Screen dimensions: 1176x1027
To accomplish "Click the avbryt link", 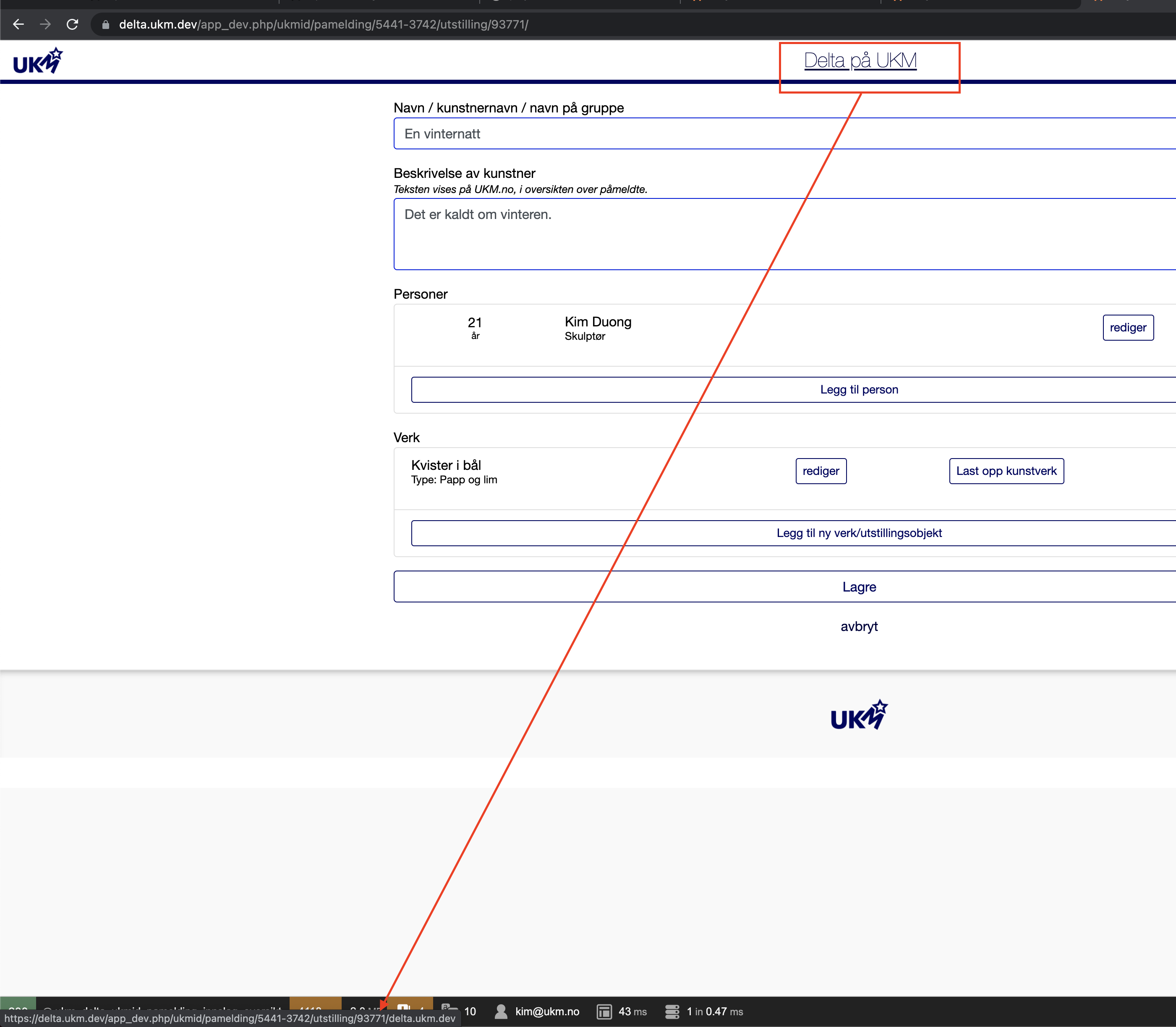I will 858,626.
